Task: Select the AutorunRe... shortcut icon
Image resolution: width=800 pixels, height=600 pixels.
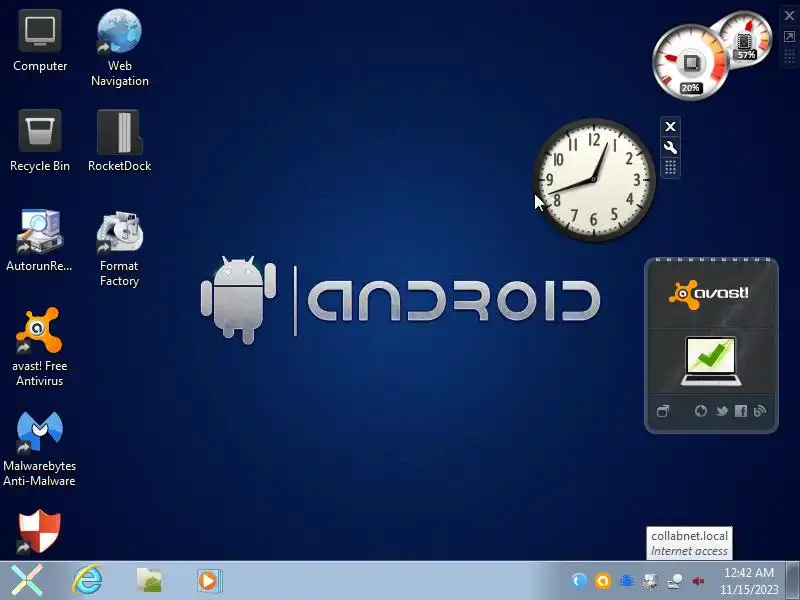Action: coord(39,240)
